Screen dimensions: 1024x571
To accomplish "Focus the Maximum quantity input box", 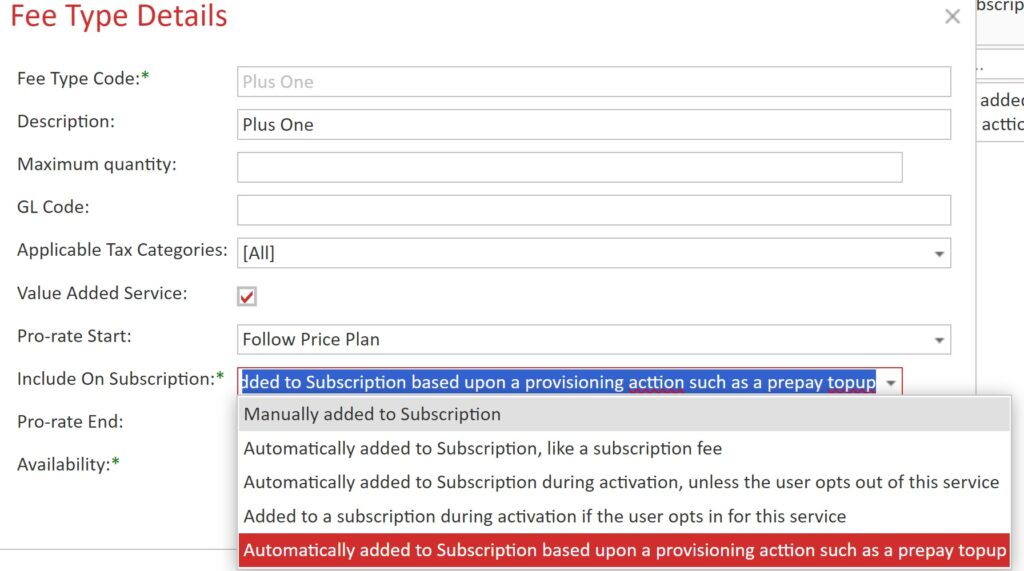I will 569,167.
